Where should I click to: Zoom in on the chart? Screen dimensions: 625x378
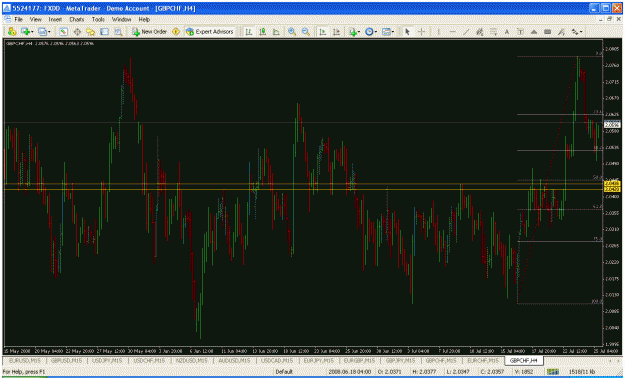pos(292,32)
